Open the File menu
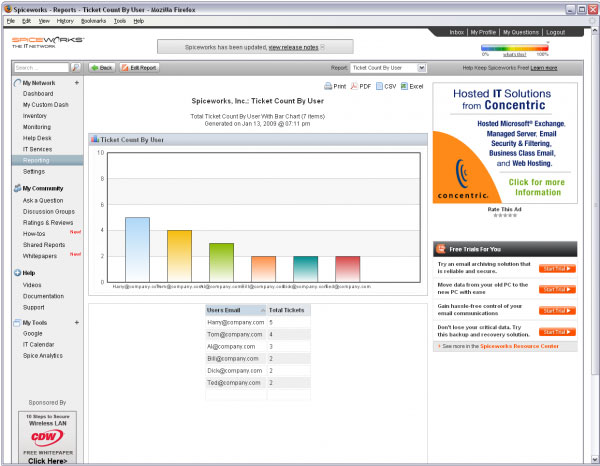The image size is (600, 466). 11,21
